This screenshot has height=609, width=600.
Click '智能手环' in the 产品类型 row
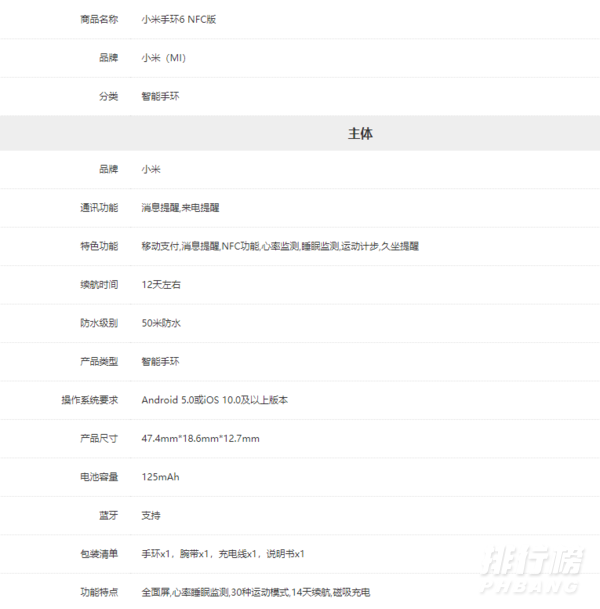coord(160,362)
